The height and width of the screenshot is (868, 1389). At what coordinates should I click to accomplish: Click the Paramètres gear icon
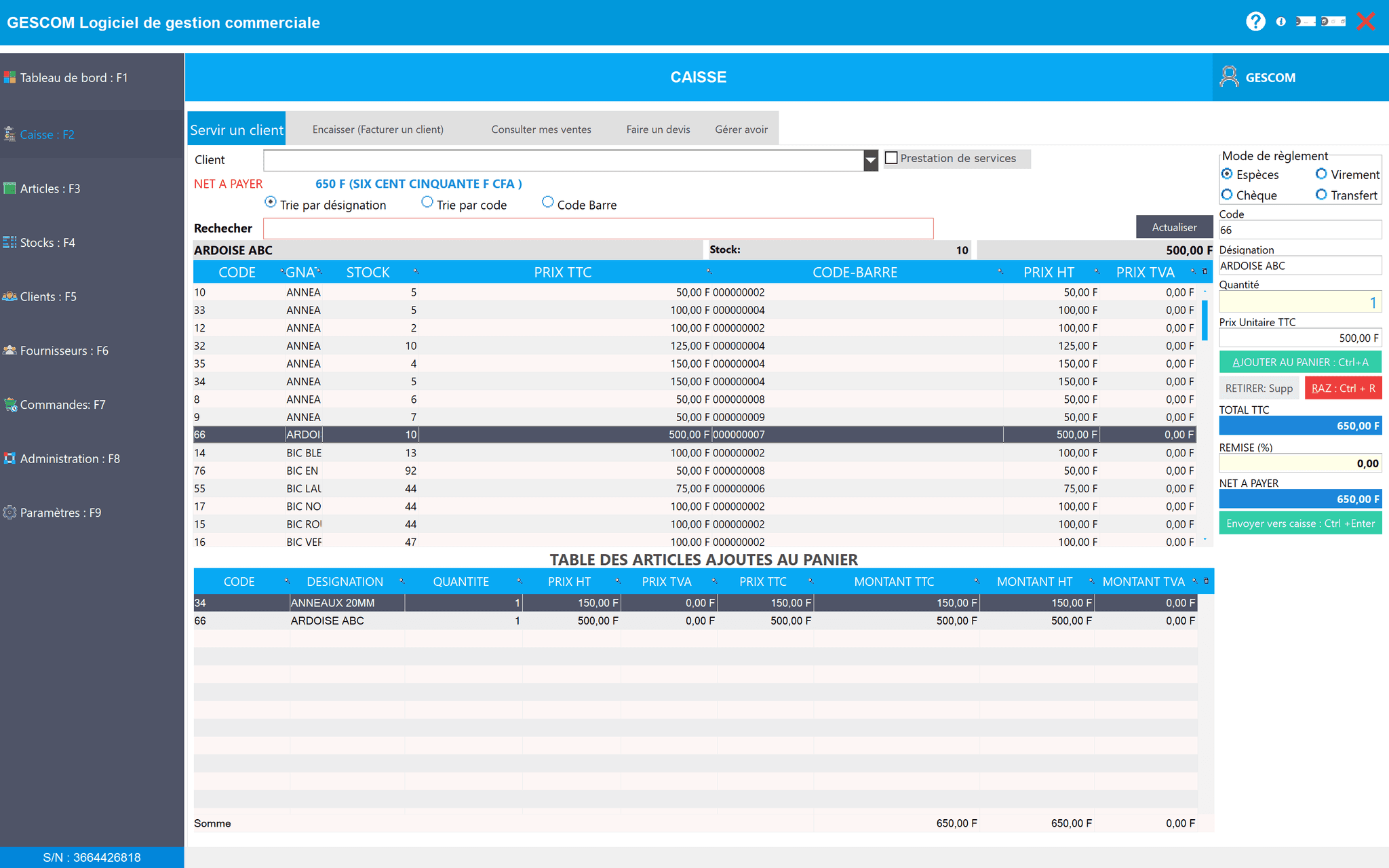(9, 513)
